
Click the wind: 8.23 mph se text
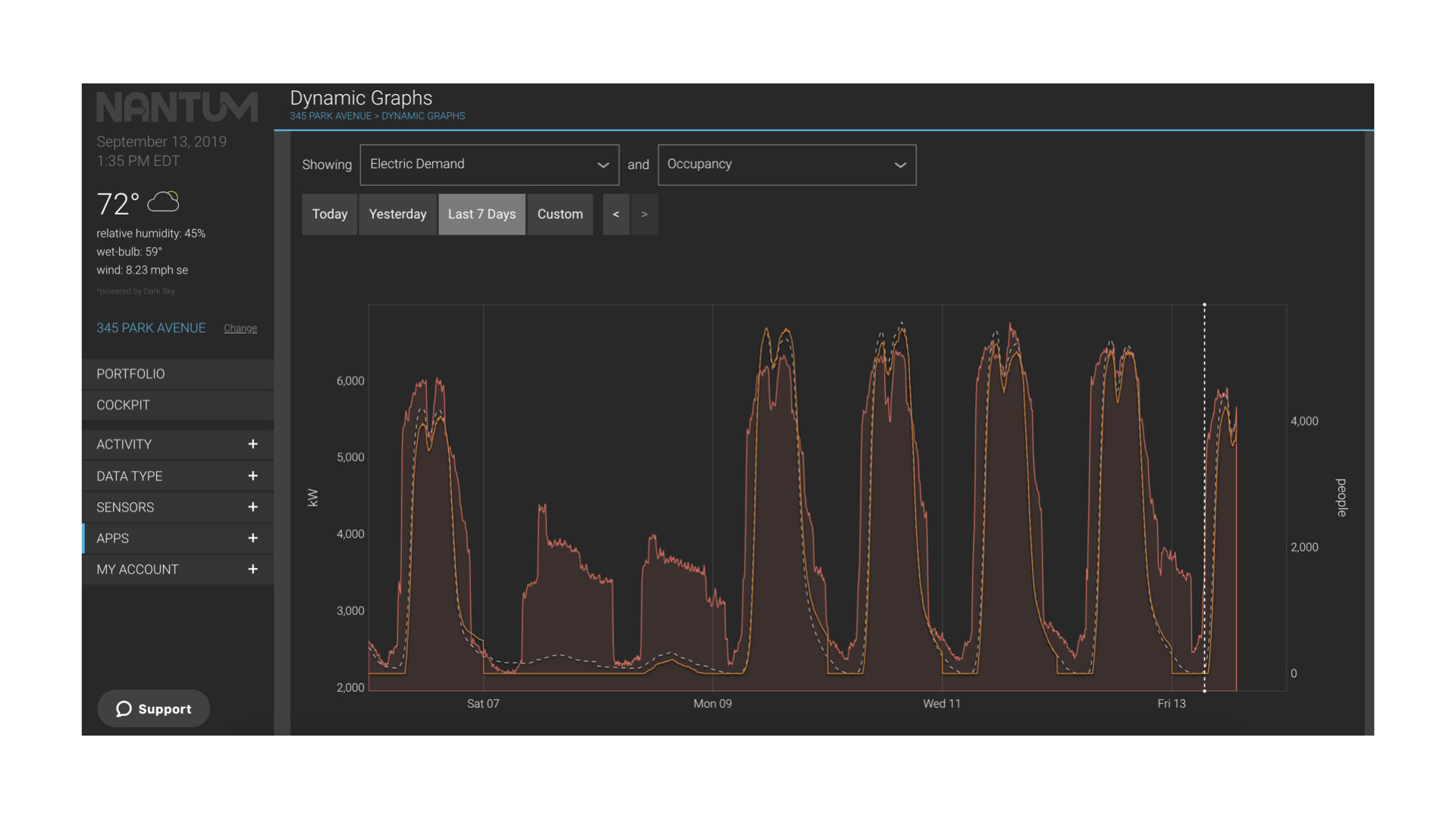(142, 270)
